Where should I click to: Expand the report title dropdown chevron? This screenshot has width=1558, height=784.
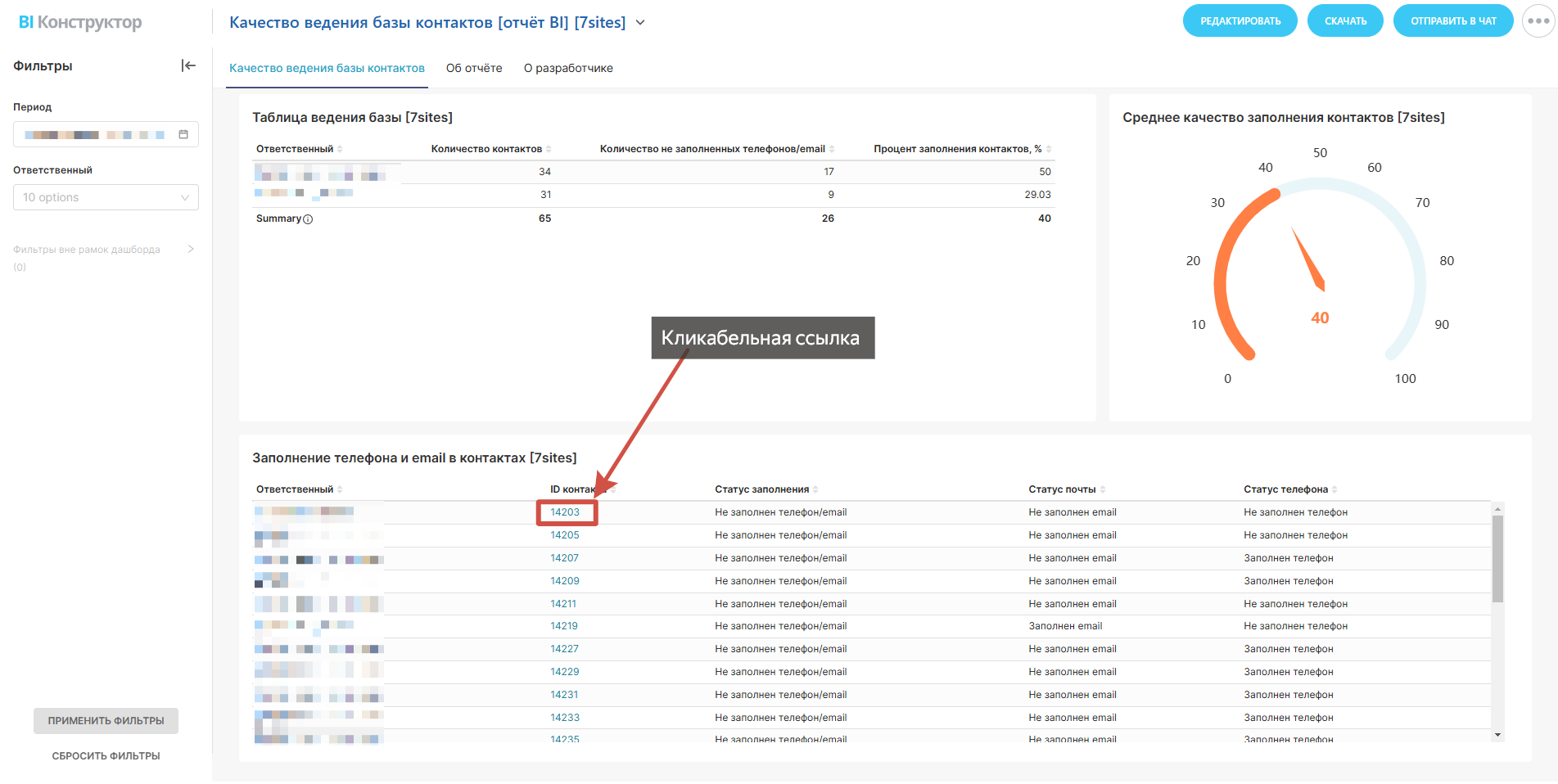point(640,23)
